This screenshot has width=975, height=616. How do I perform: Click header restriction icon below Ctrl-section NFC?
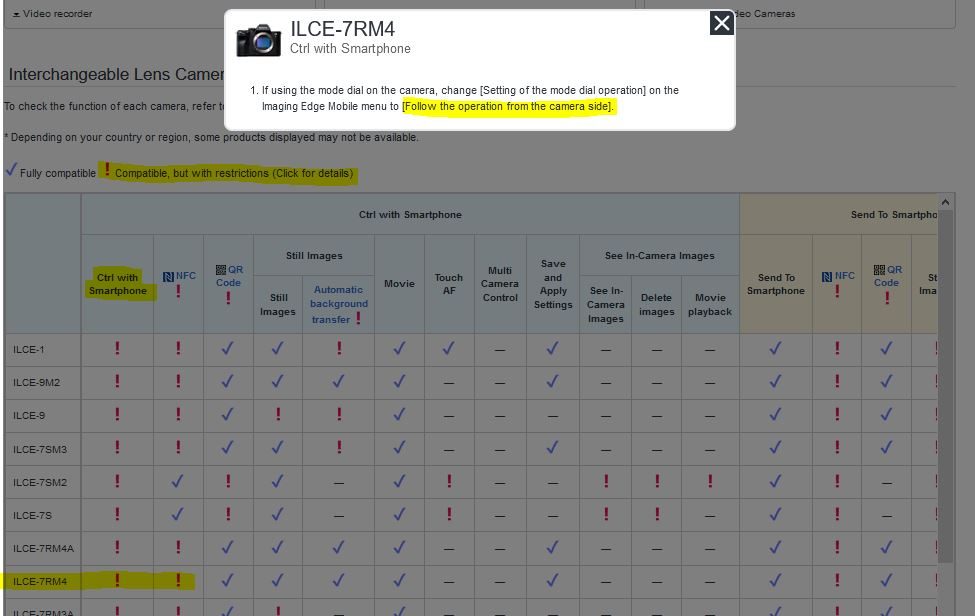click(178, 292)
